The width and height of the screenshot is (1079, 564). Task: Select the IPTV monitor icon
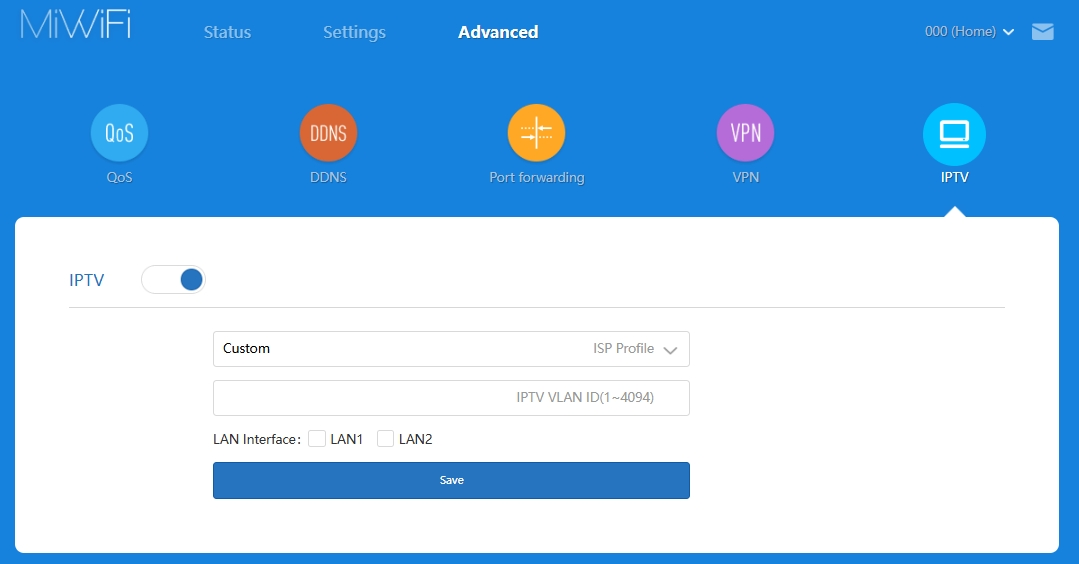click(954, 133)
